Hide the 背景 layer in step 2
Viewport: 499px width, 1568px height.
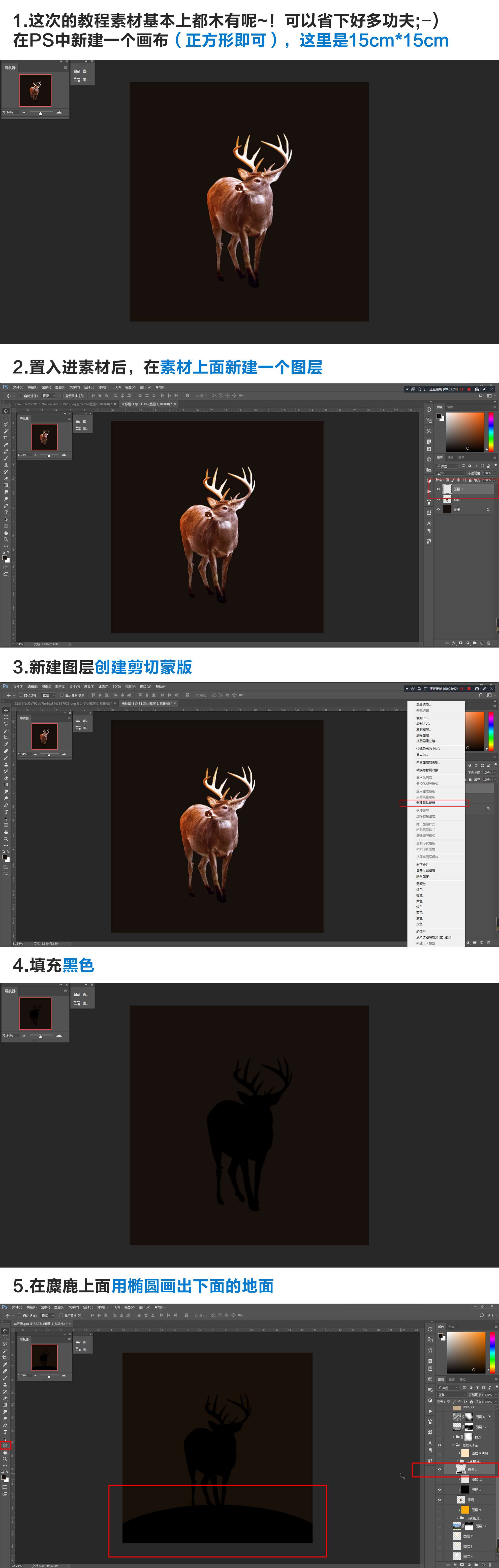click(x=438, y=509)
